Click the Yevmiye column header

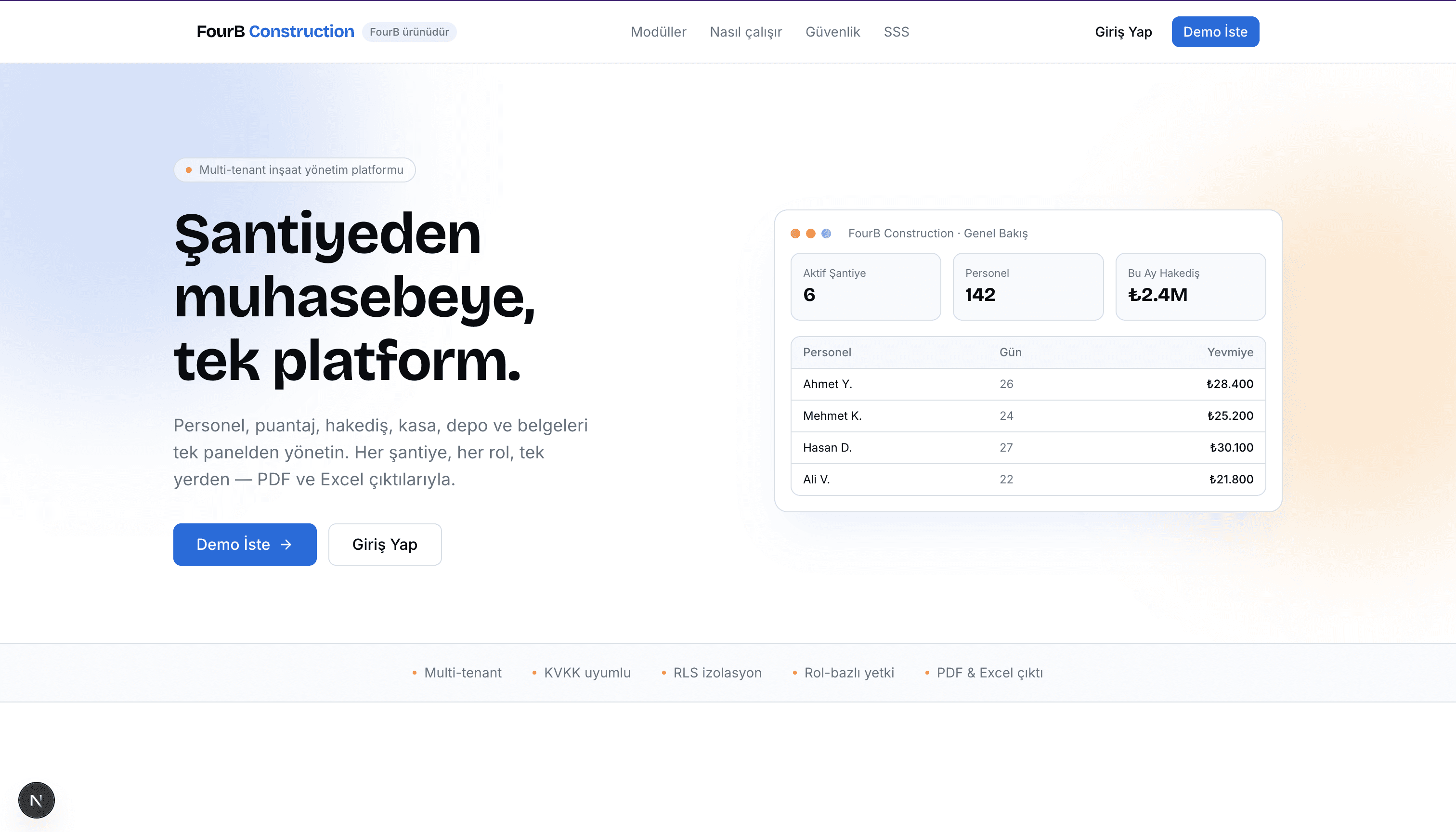point(1230,352)
